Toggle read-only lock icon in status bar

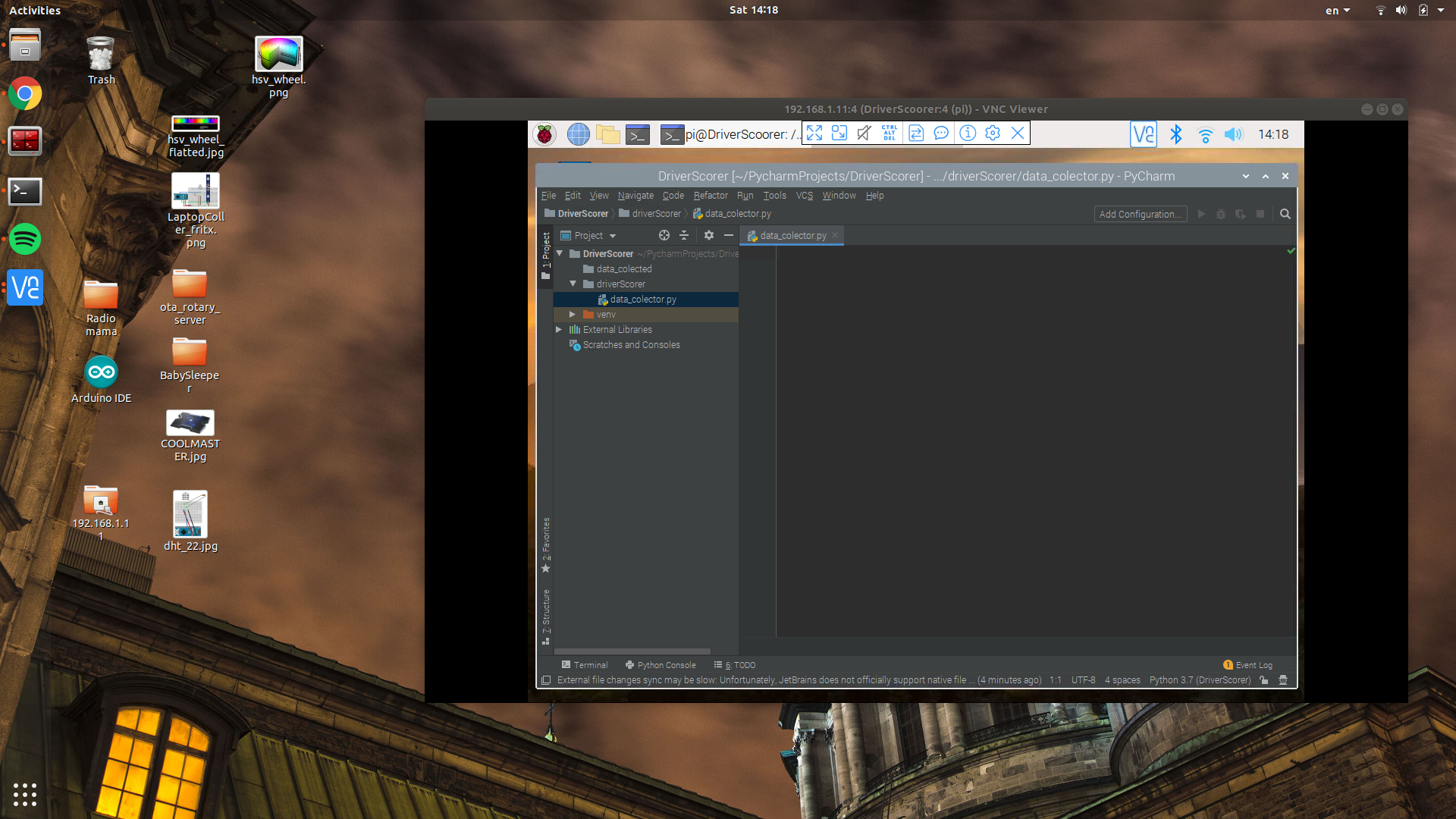click(1264, 680)
